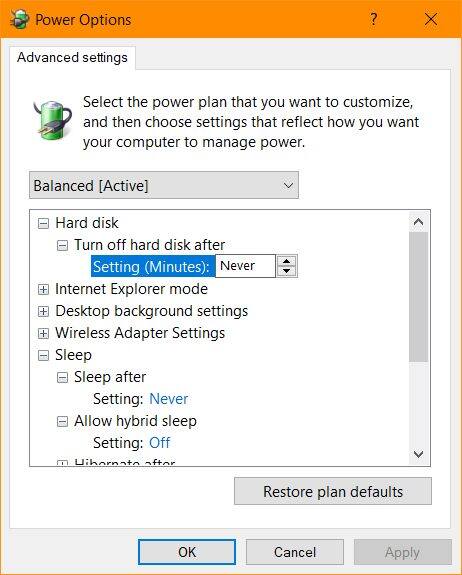Click the Off value for hybrid sleep

tap(160, 443)
